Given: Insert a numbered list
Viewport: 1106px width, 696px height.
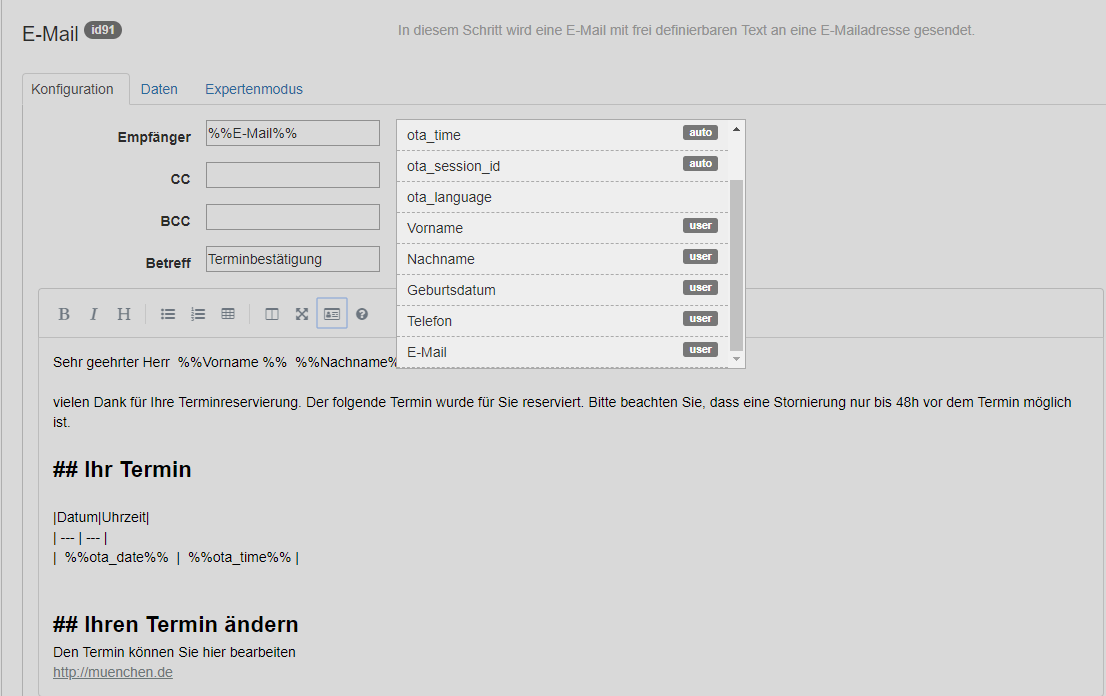Looking at the screenshot, I should [198, 314].
